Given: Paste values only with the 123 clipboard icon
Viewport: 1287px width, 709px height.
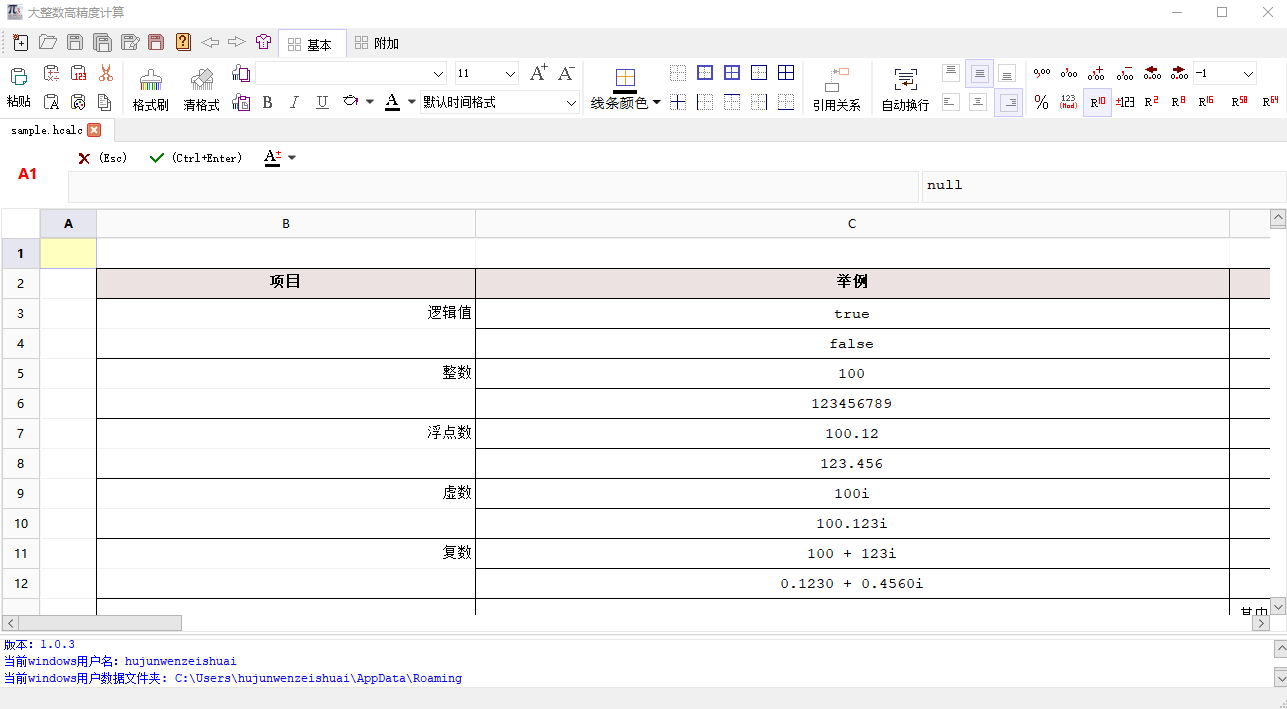Looking at the screenshot, I should (78, 74).
